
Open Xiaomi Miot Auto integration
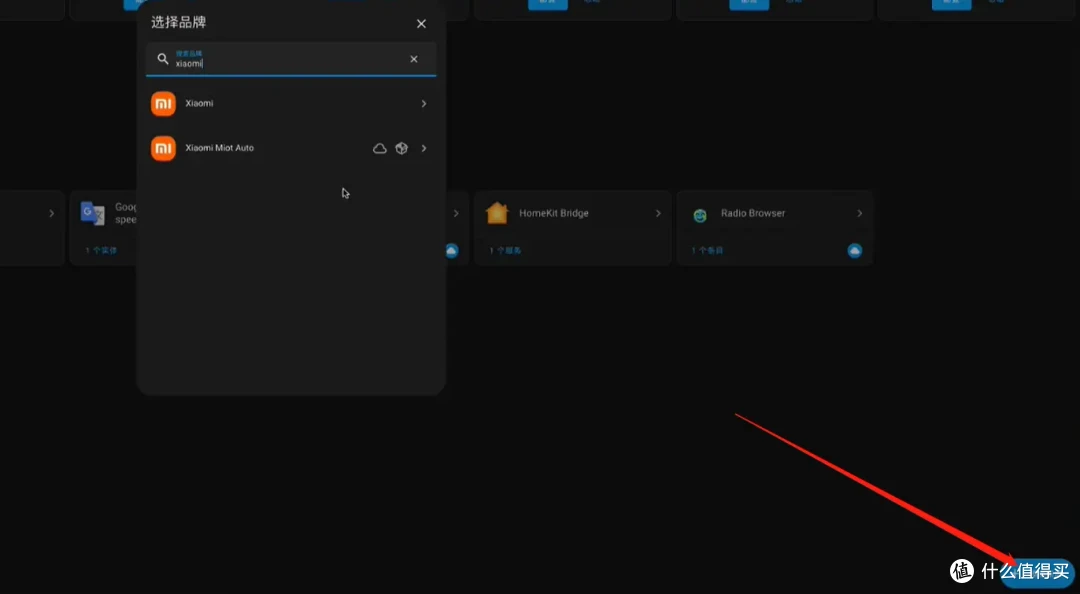(x=291, y=148)
